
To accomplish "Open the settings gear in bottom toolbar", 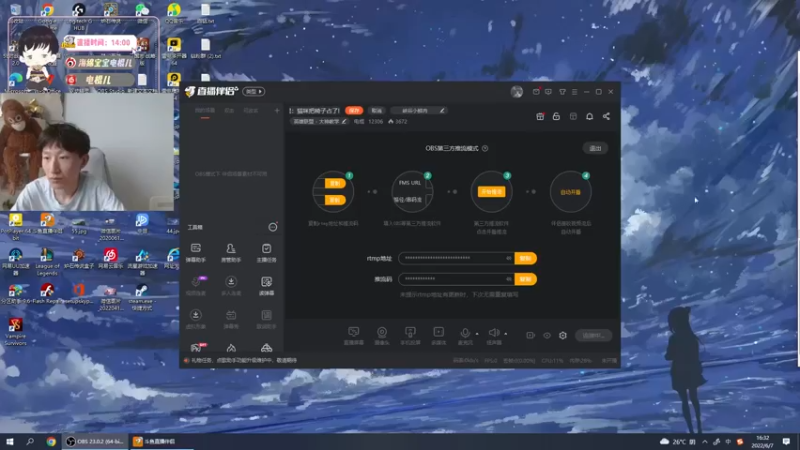I will [x=563, y=335].
